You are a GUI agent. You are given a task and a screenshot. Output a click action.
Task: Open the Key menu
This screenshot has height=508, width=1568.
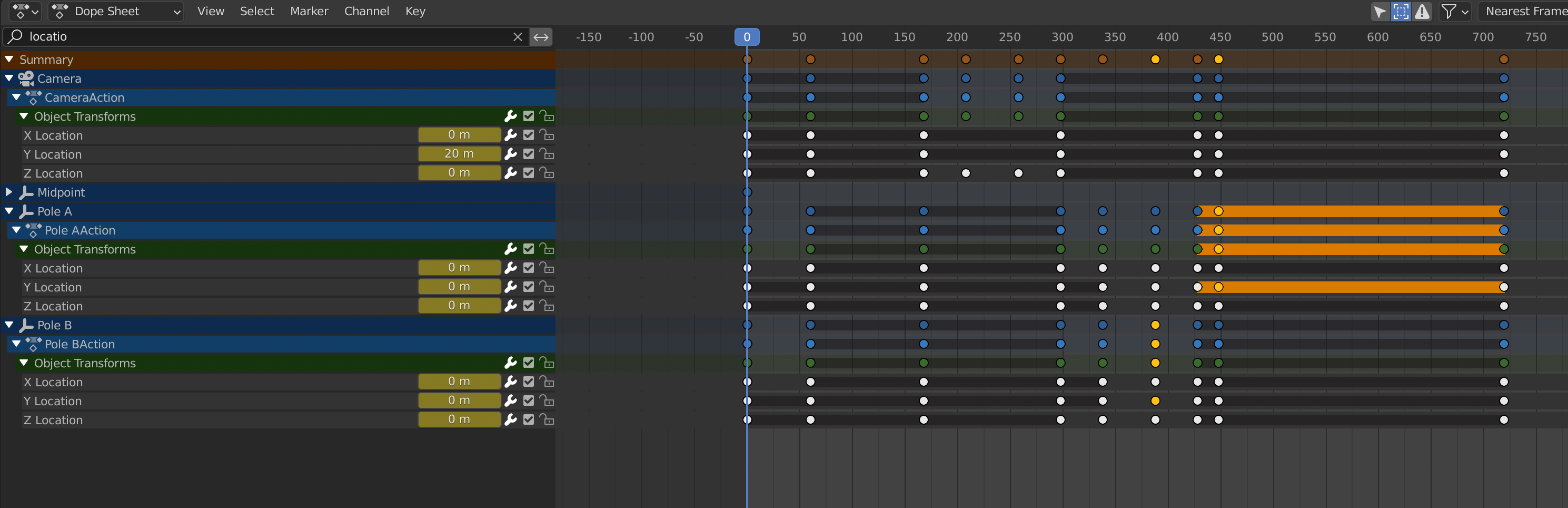click(x=415, y=11)
